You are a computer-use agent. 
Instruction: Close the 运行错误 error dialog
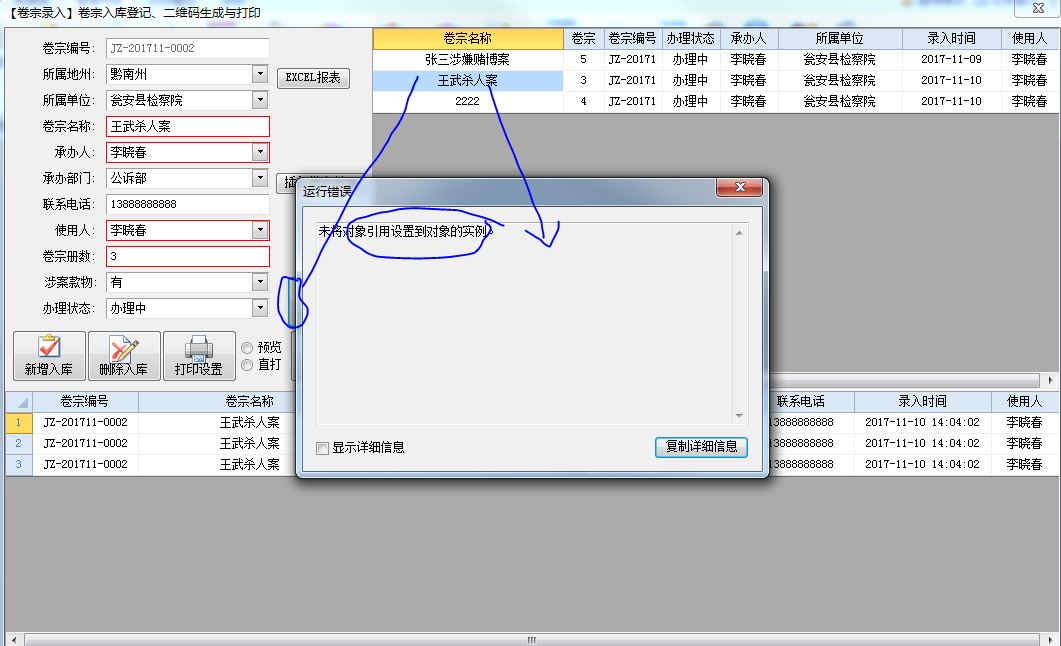click(x=739, y=189)
